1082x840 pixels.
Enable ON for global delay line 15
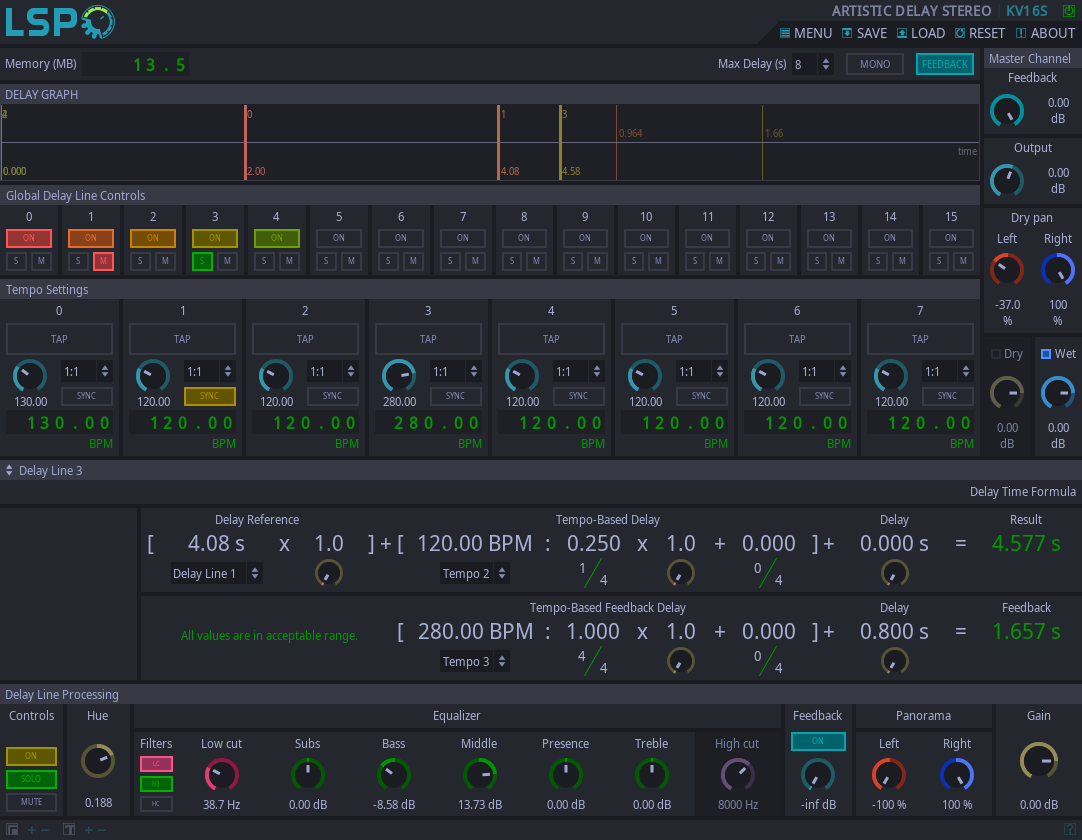[951, 238]
